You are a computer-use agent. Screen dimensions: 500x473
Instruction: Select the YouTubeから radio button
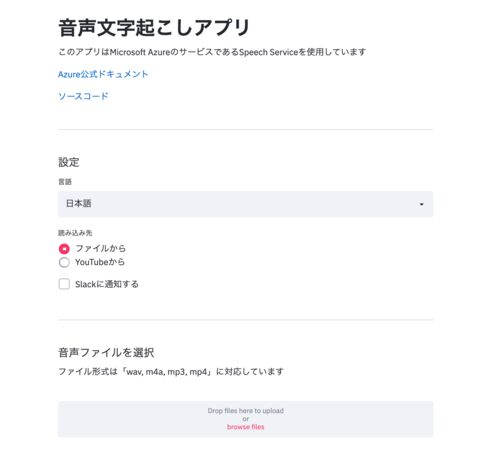click(64, 262)
